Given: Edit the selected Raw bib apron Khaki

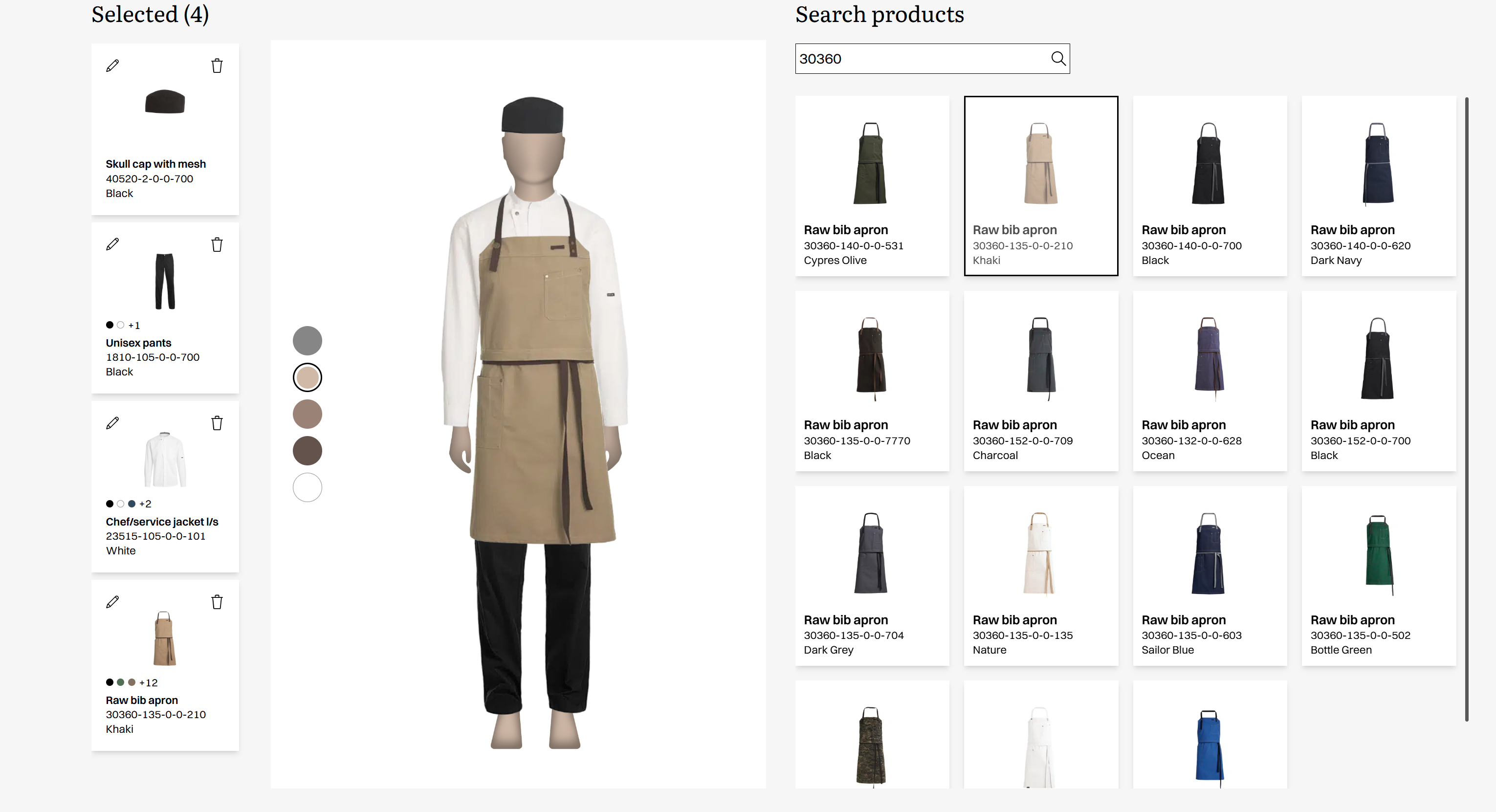Looking at the screenshot, I should [x=112, y=602].
